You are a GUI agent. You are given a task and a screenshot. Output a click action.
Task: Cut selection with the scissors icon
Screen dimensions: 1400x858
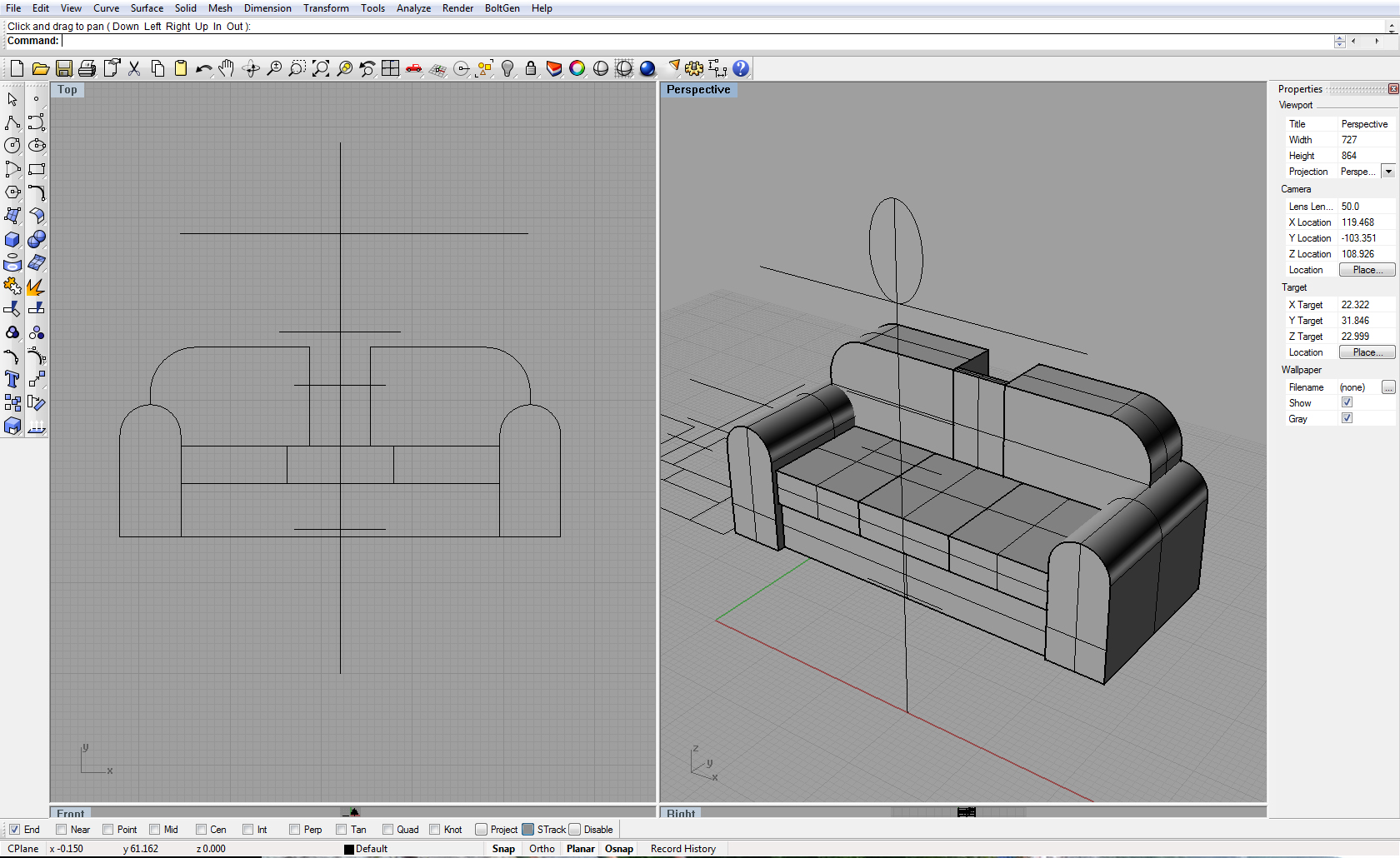coord(134,68)
